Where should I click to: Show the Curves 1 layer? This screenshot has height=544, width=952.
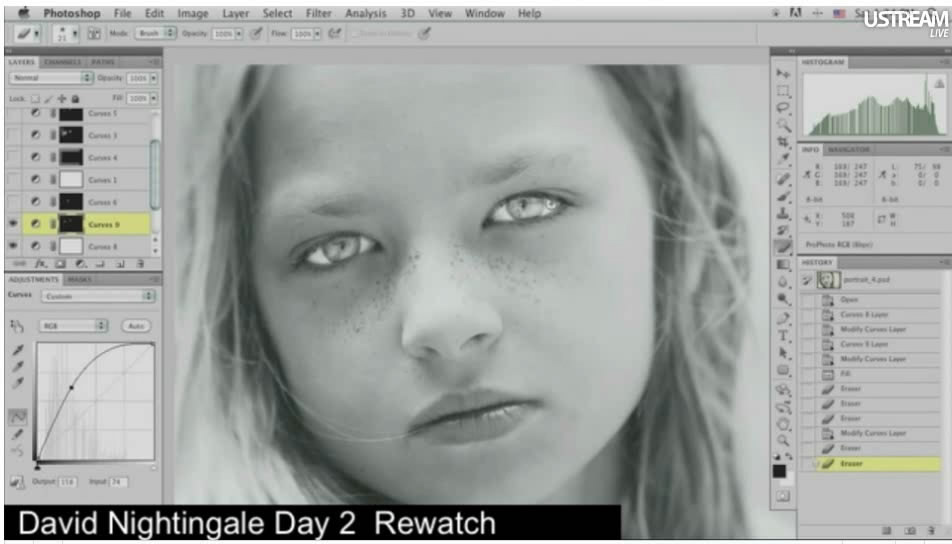pyautogui.click(x=13, y=180)
